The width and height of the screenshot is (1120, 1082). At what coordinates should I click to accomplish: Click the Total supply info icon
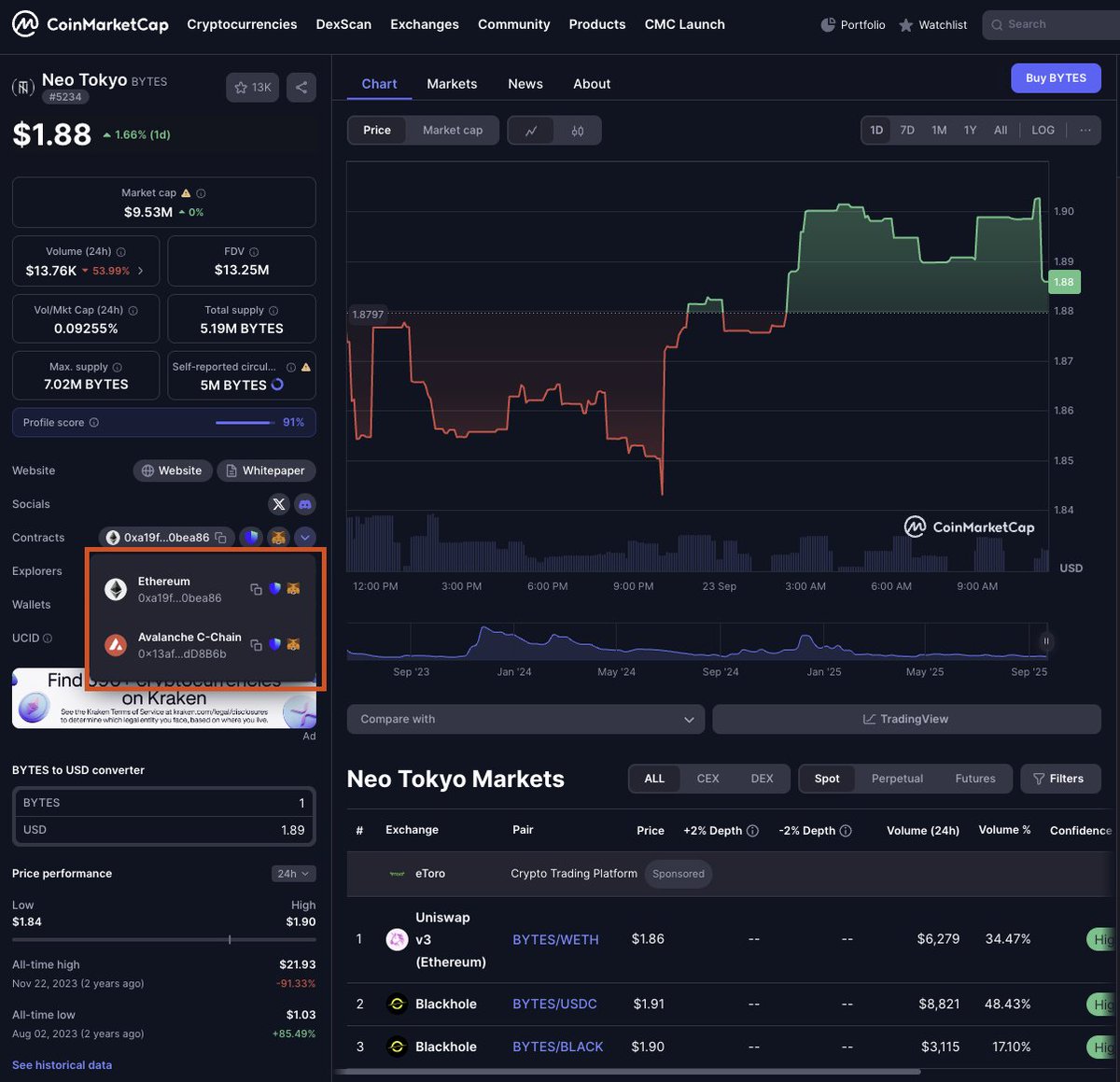(273, 310)
